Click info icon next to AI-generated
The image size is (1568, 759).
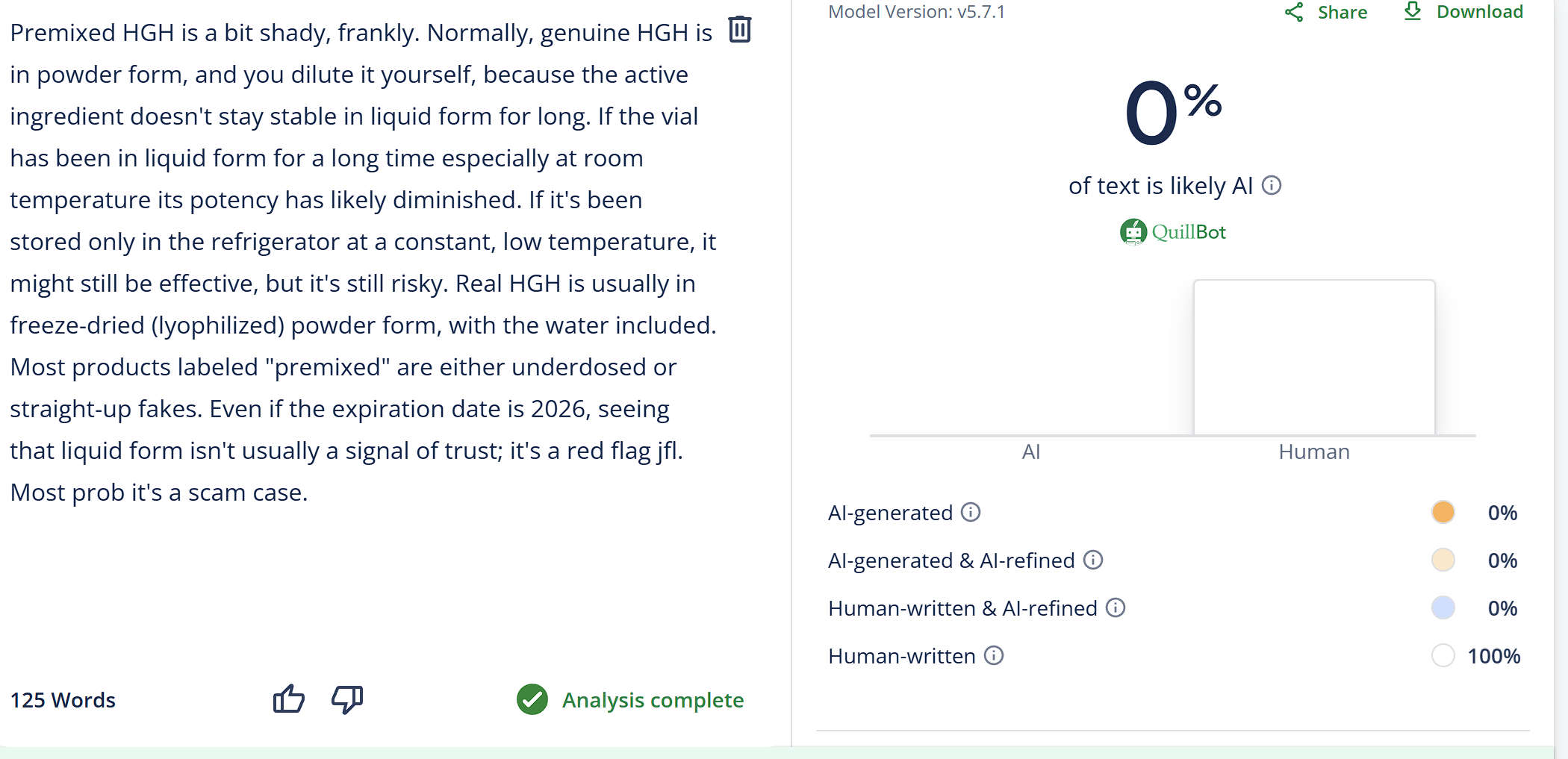(x=971, y=512)
